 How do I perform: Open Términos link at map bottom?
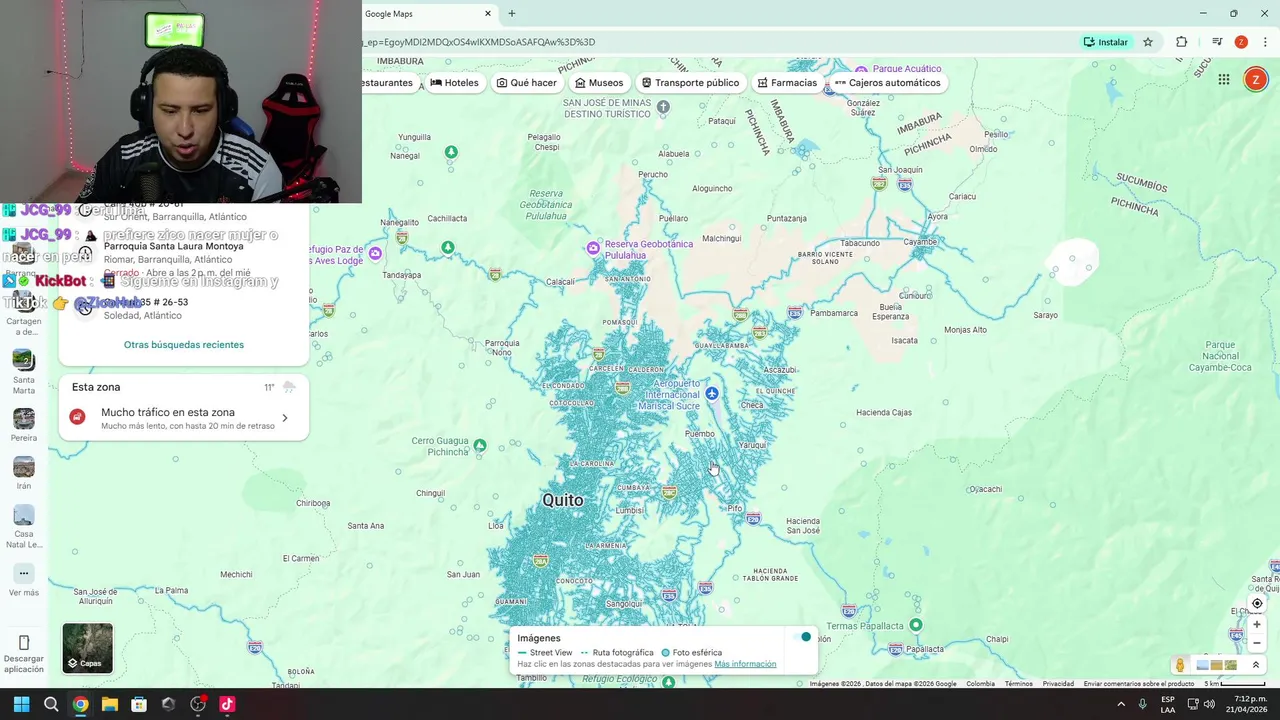coord(1018,684)
